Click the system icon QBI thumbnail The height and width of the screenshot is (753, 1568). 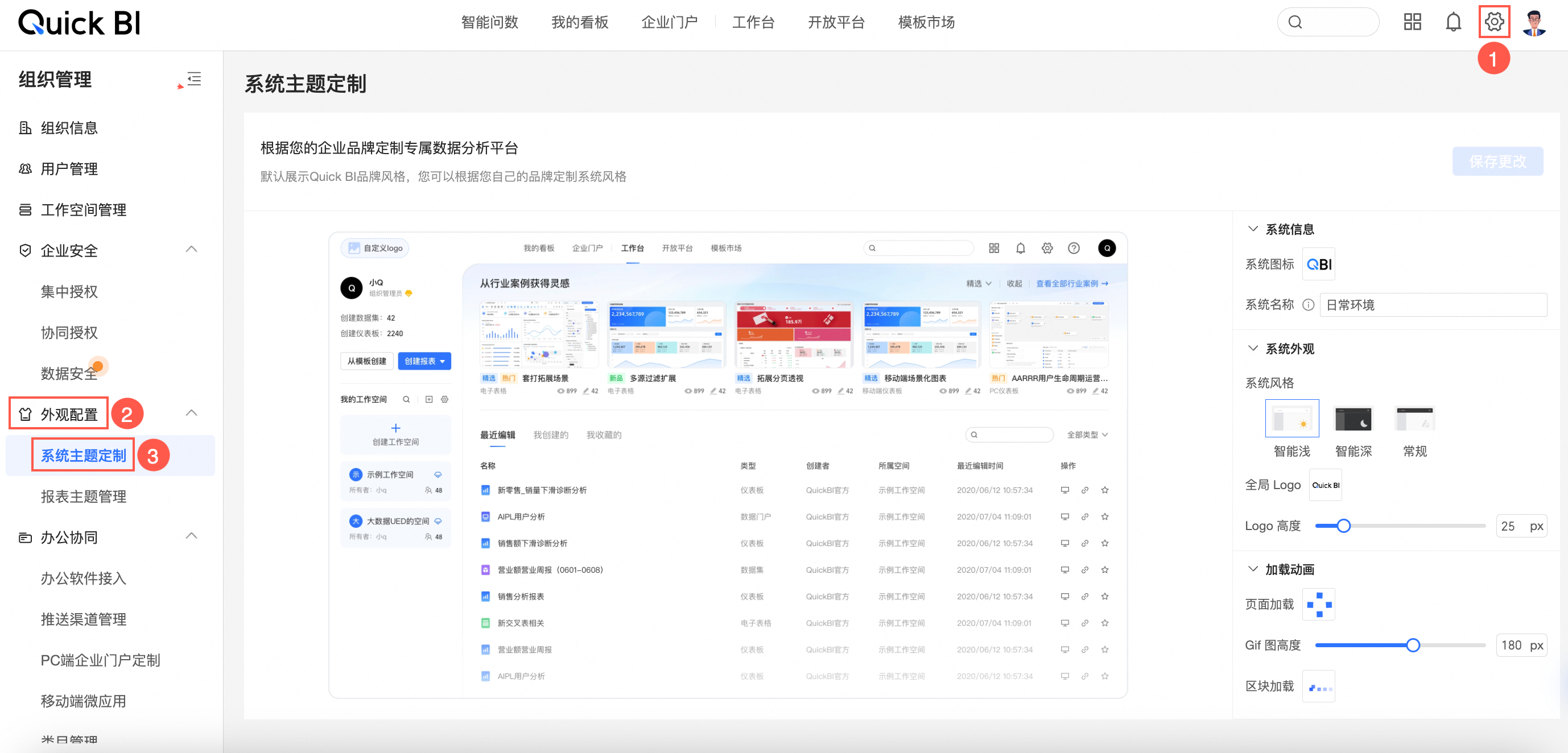click(x=1318, y=264)
